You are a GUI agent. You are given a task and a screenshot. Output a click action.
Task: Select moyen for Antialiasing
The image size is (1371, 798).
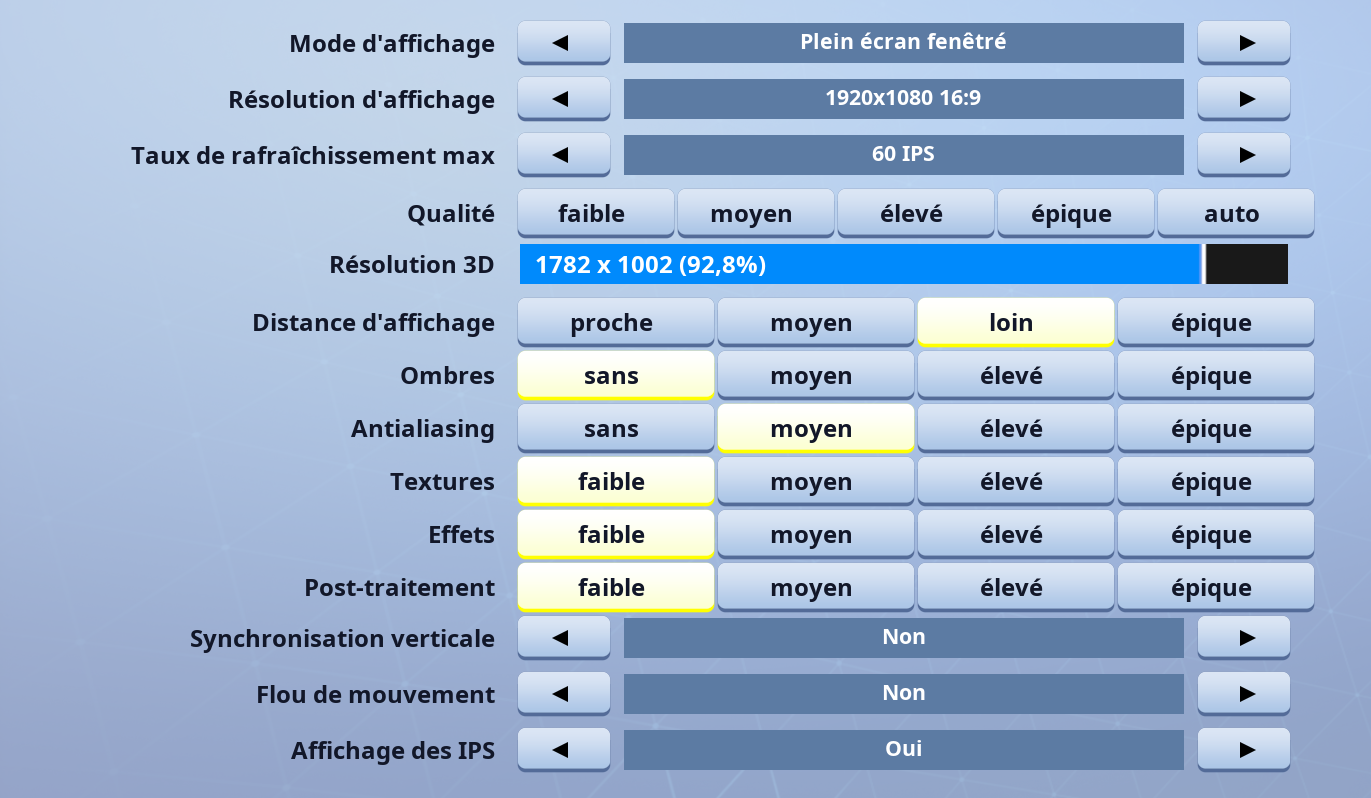click(816, 428)
